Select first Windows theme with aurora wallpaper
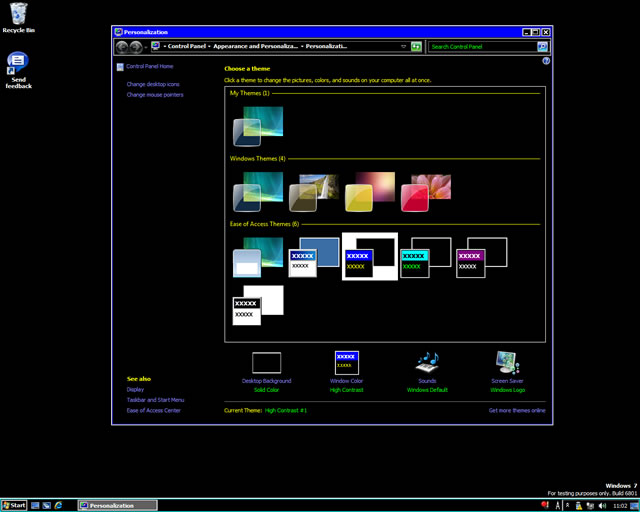The height and width of the screenshot is (512, 640). [x=258, y=191]
